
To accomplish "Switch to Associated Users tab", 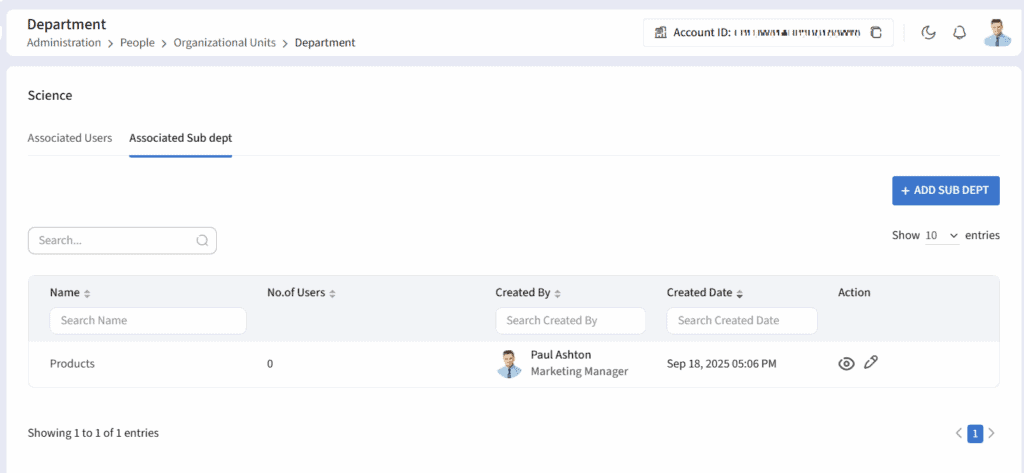I will pos(70,138).
